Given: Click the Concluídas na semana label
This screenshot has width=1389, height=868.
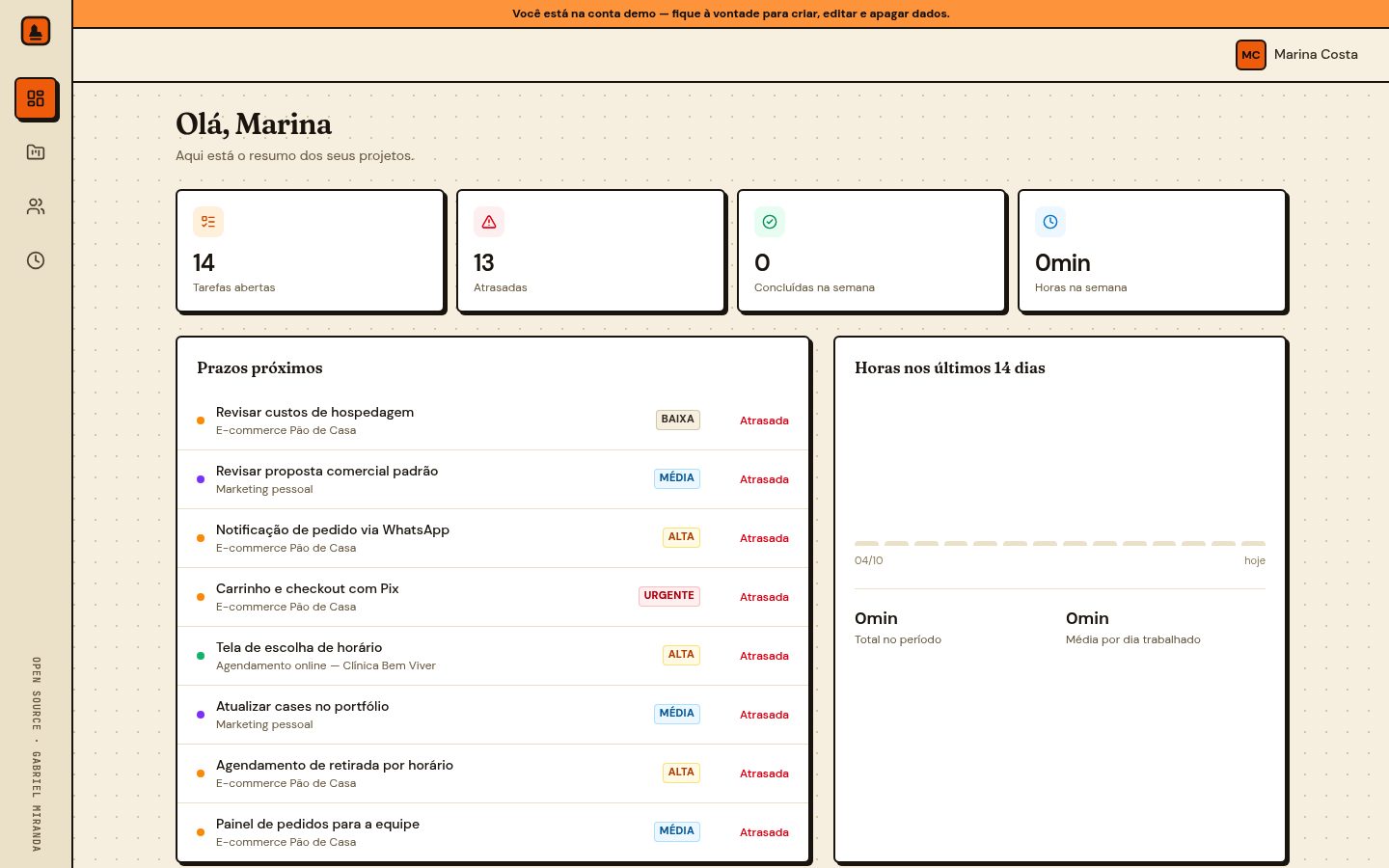Looking at the screenshot, I should tap(814, 287).
